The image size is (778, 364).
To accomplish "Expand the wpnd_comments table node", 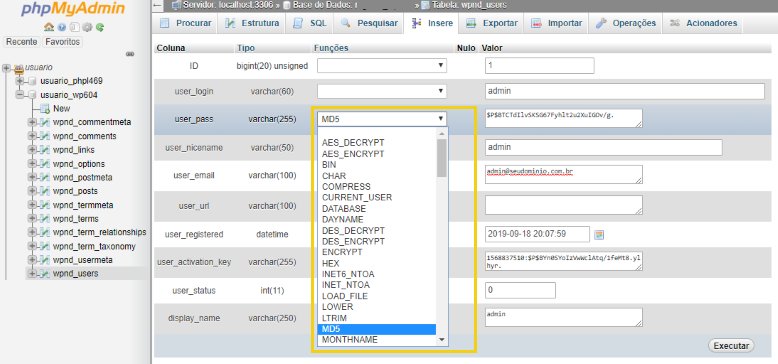I will (x=32, y=136).
